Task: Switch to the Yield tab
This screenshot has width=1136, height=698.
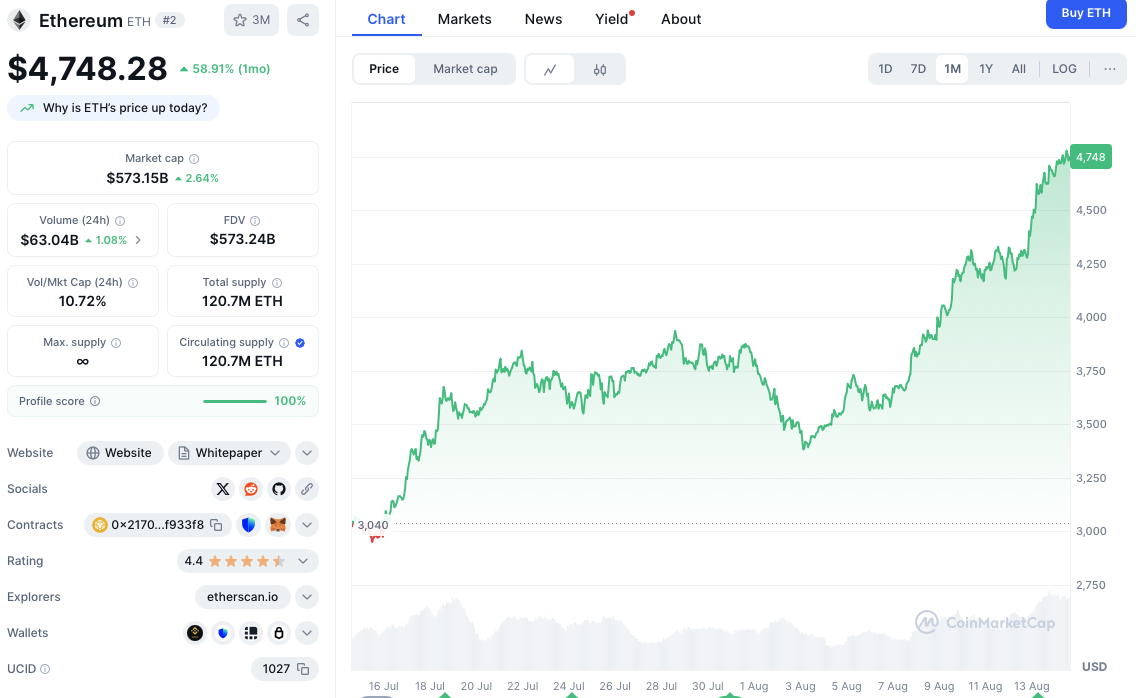Action: click(x=612, y=20)
